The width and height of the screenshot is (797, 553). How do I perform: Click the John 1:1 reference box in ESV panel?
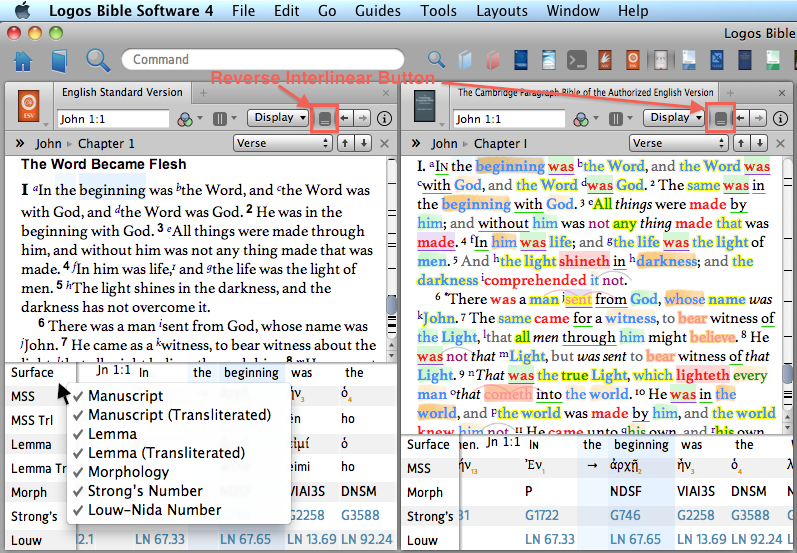113,119
